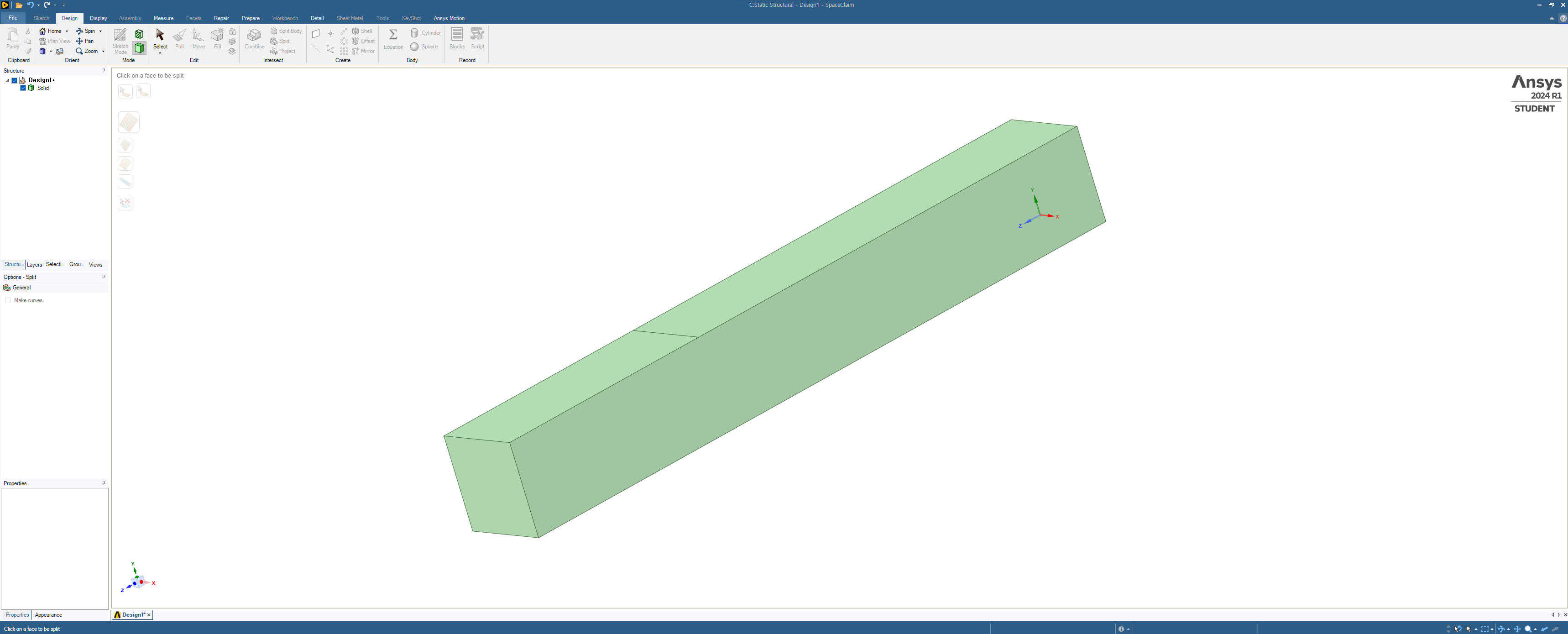Open the Blocks recording panel
1568x634 pixels.
coord(456,38)
